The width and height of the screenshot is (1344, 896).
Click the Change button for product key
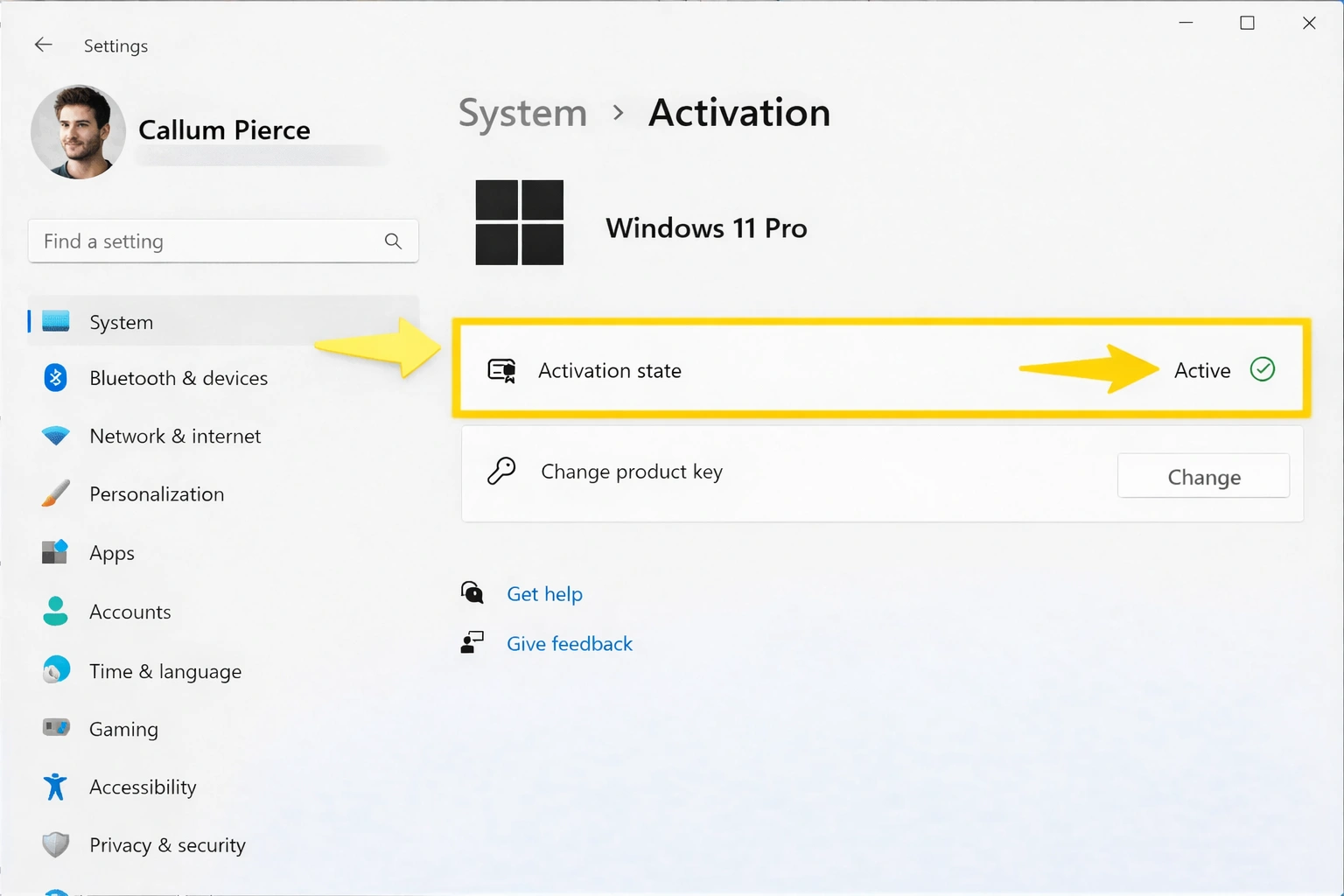click(x=1203, y=476)
